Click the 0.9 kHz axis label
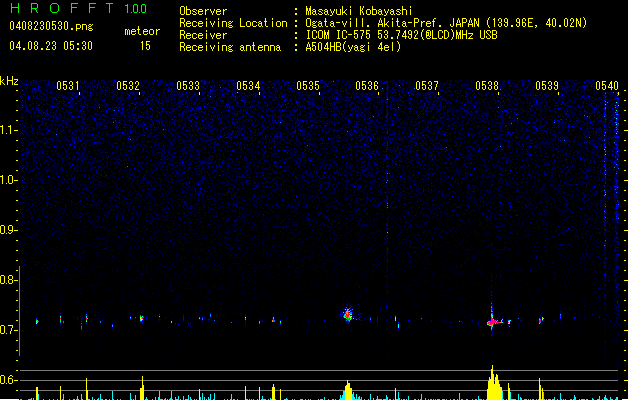Viewport: 629px width, 400px height. [8, 230]
